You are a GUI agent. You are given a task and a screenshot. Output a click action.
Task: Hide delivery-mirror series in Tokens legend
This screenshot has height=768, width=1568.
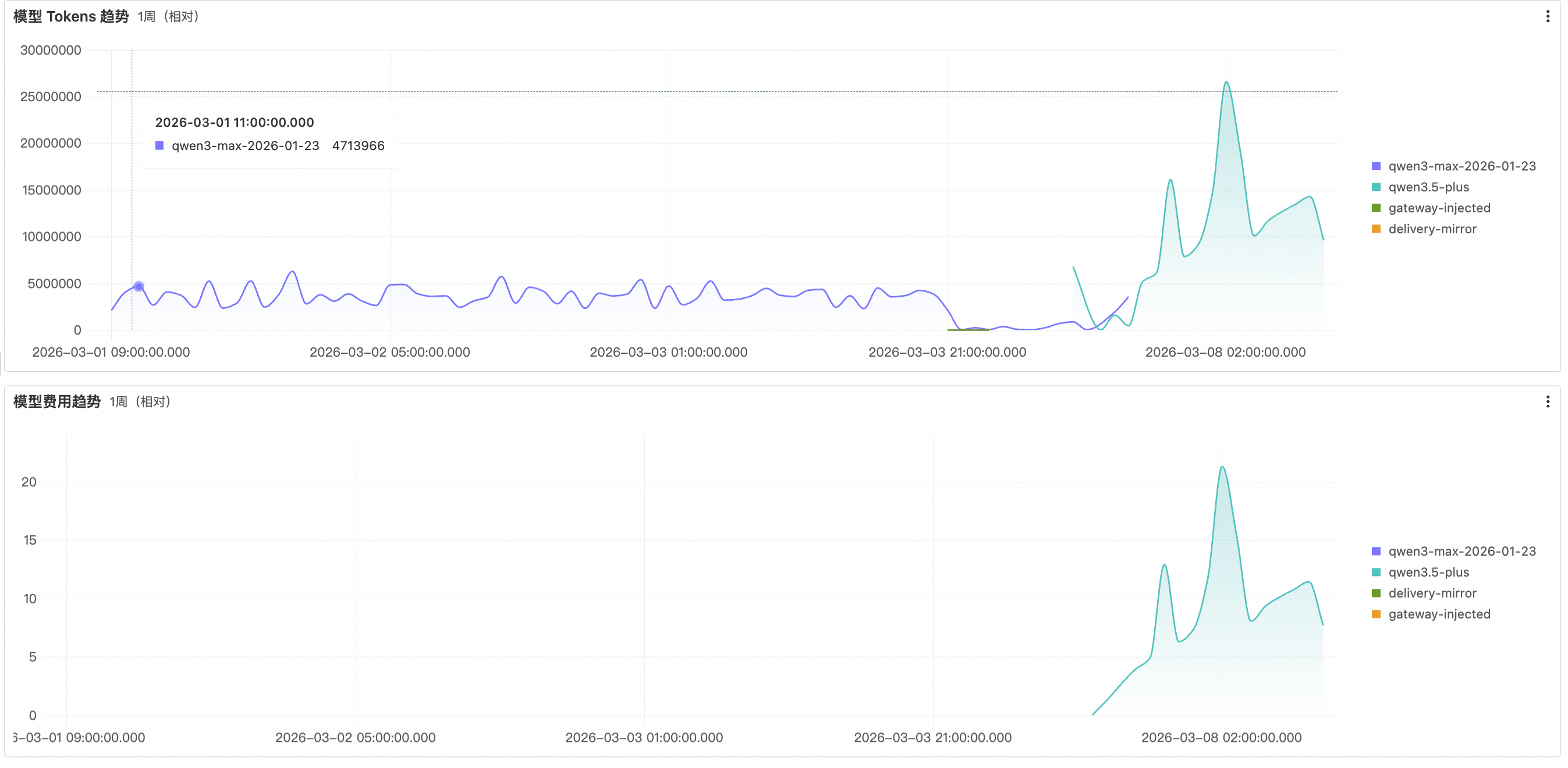pos(1432,229)
